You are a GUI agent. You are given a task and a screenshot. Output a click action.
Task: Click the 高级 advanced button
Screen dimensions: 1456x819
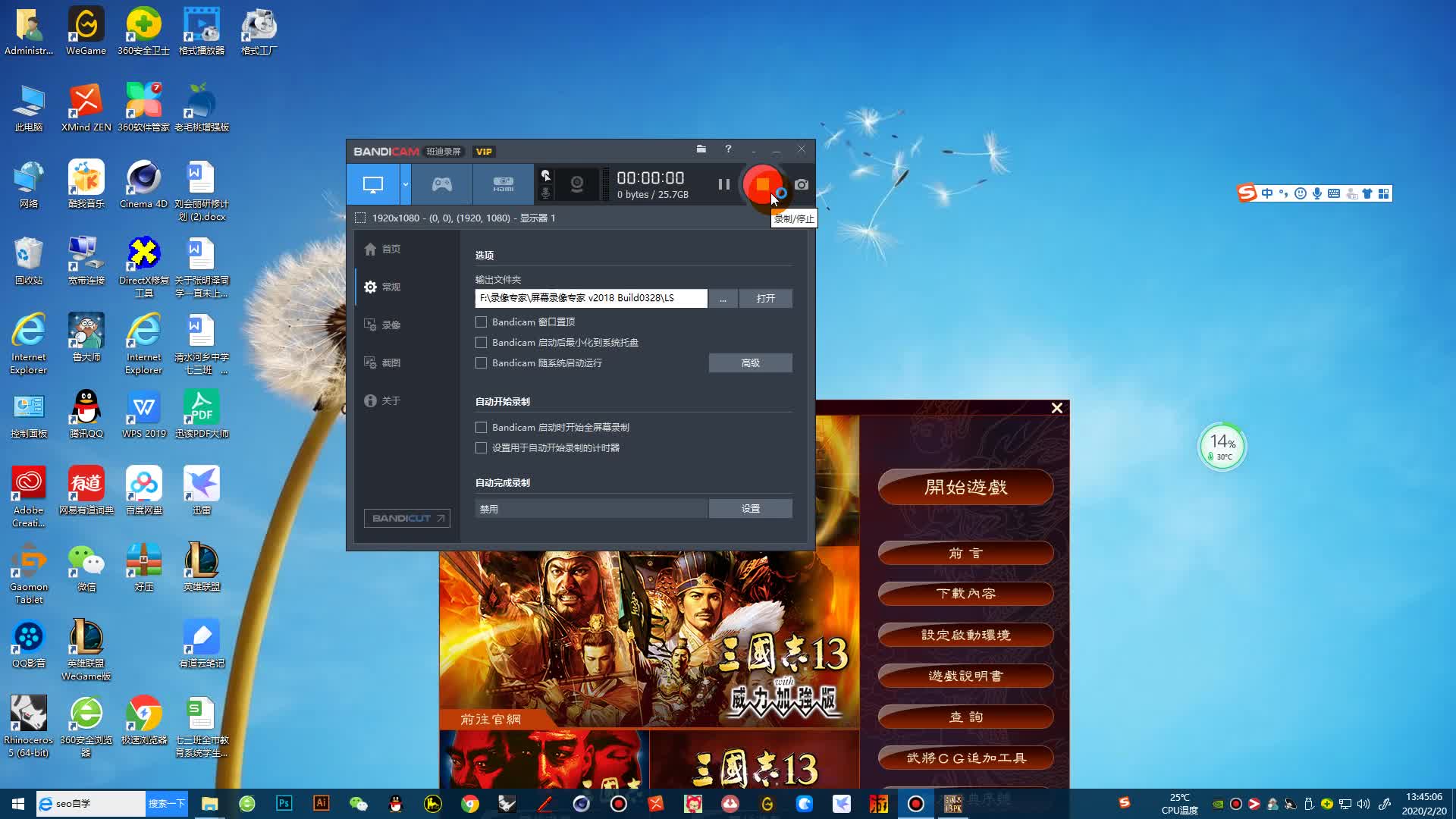tap(751, 363)
